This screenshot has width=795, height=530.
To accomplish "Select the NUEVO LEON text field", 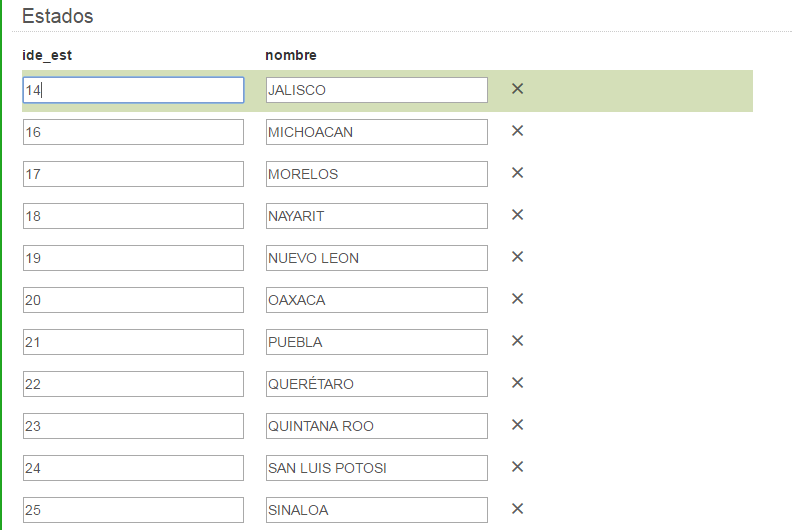I will pyautogui.click(x=376, y=258).
